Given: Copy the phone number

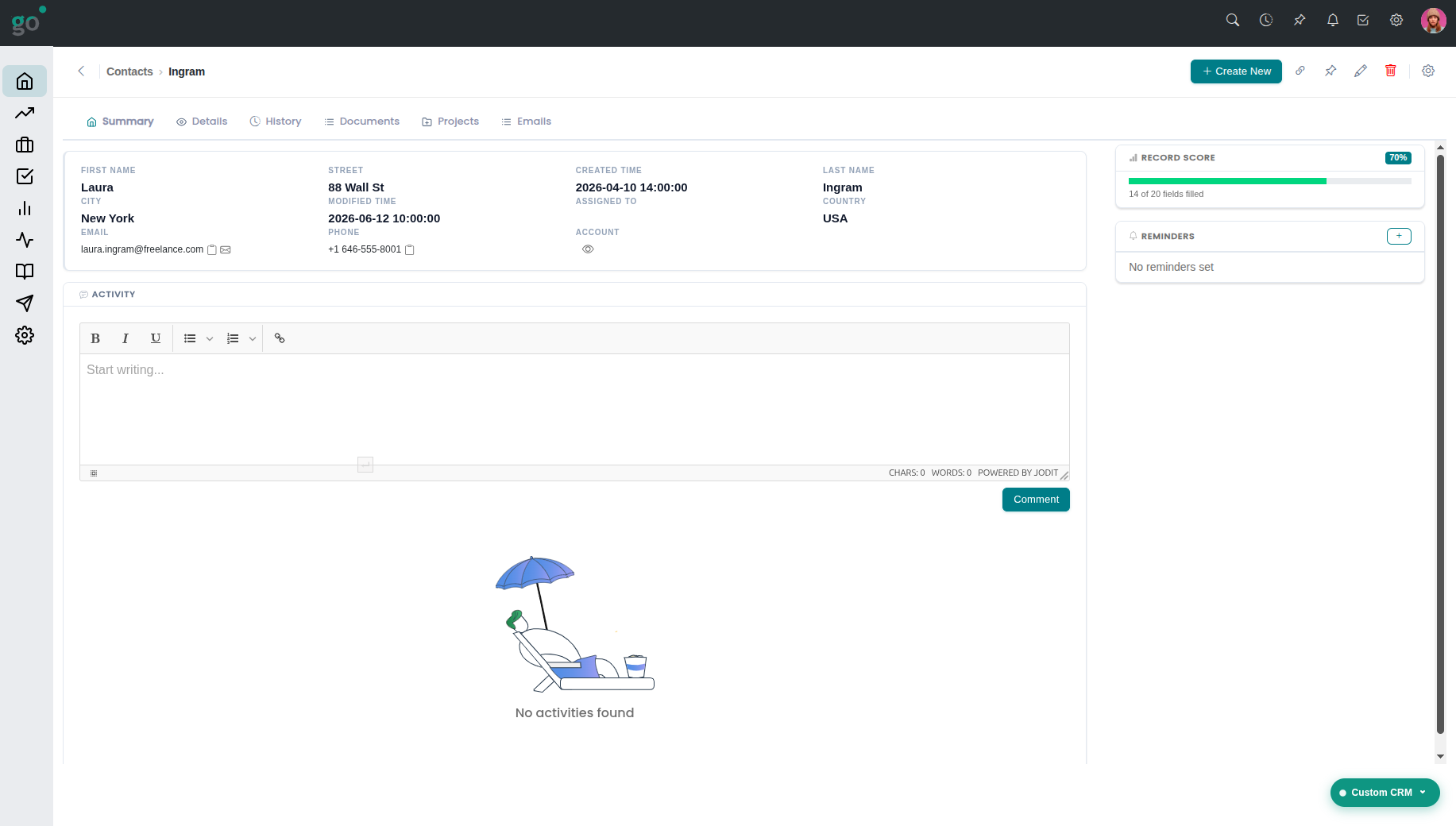Looking at the screenshot, I should [410, 249].
